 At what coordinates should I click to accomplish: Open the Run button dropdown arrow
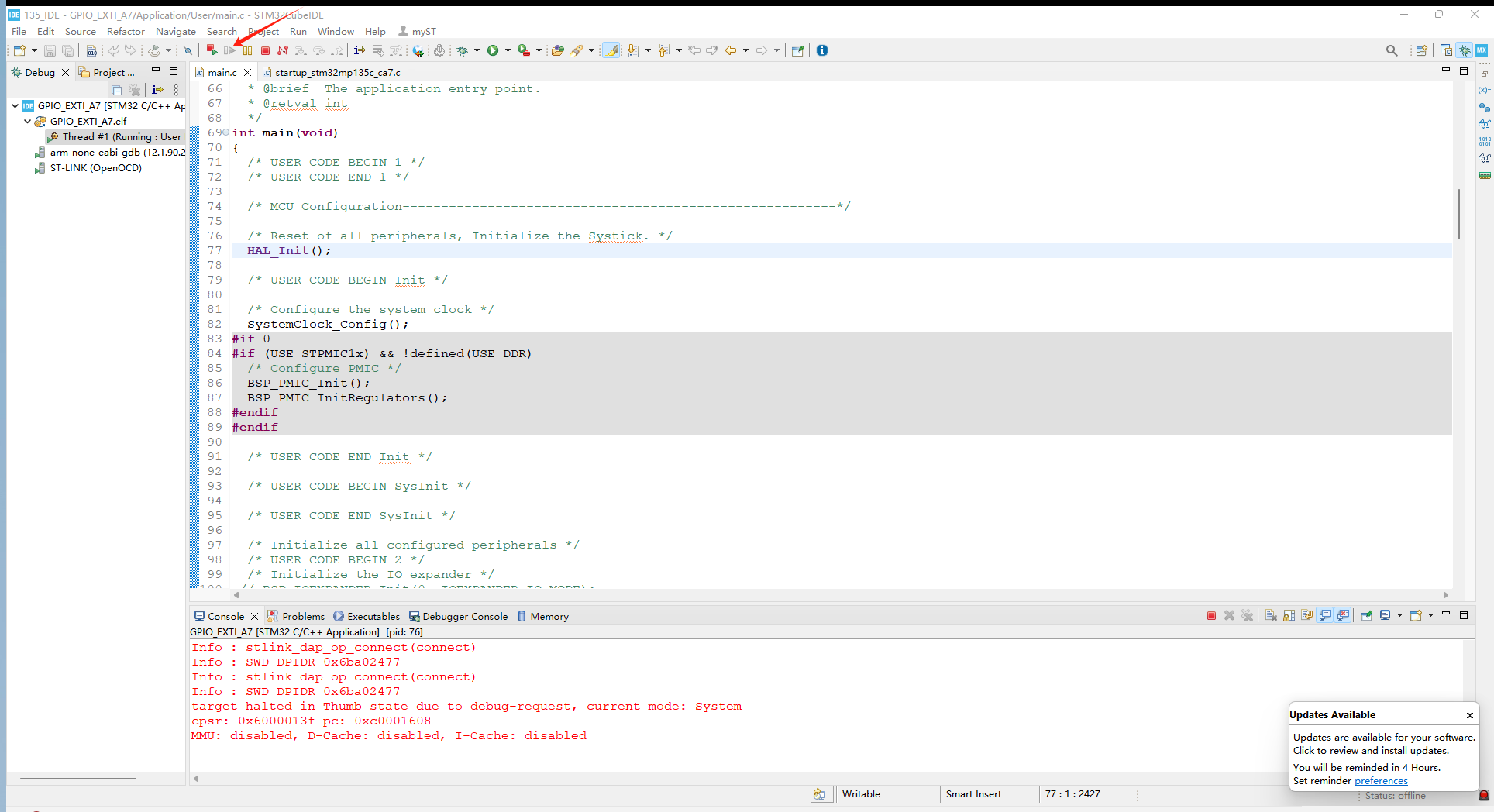coord(508,50)
